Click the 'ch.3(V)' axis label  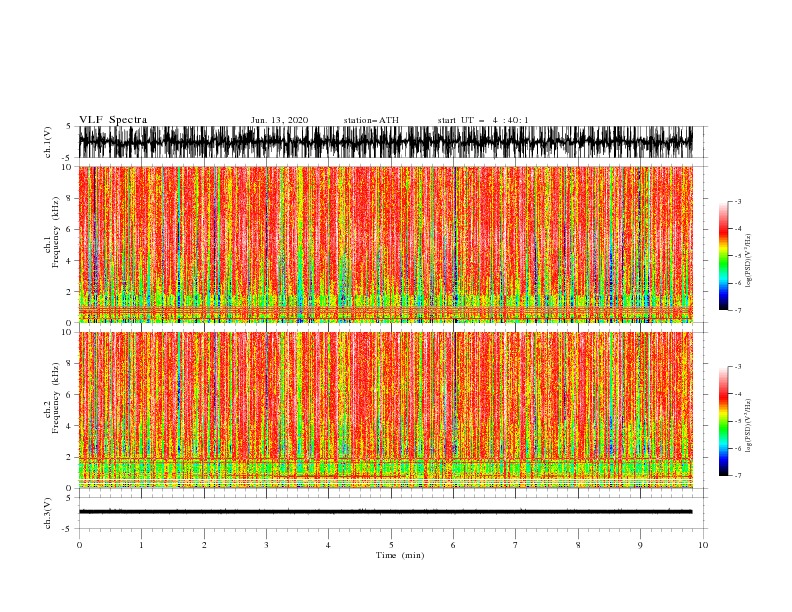coord(48,513)
